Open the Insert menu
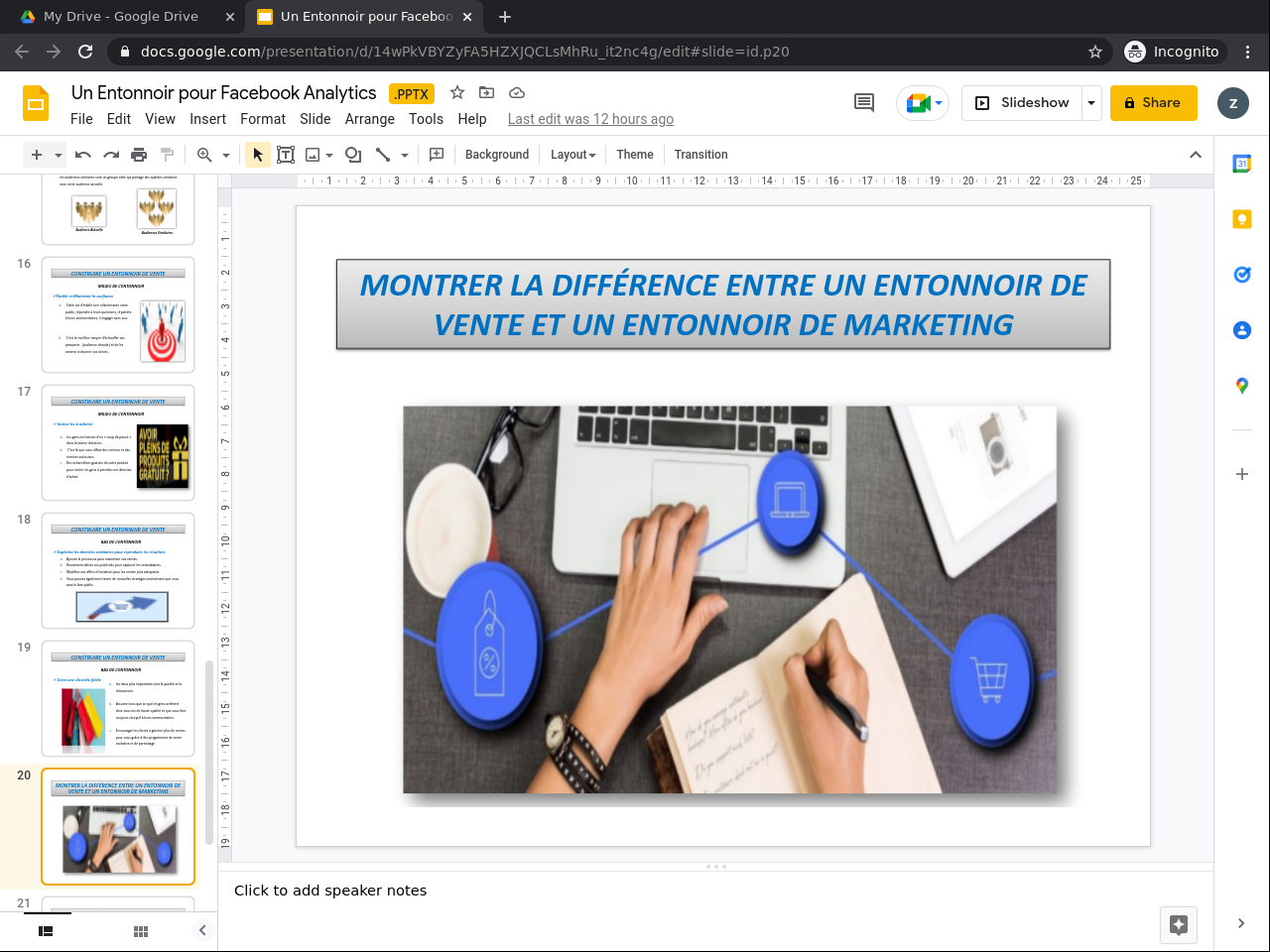1270x952 pixels. 208,119
